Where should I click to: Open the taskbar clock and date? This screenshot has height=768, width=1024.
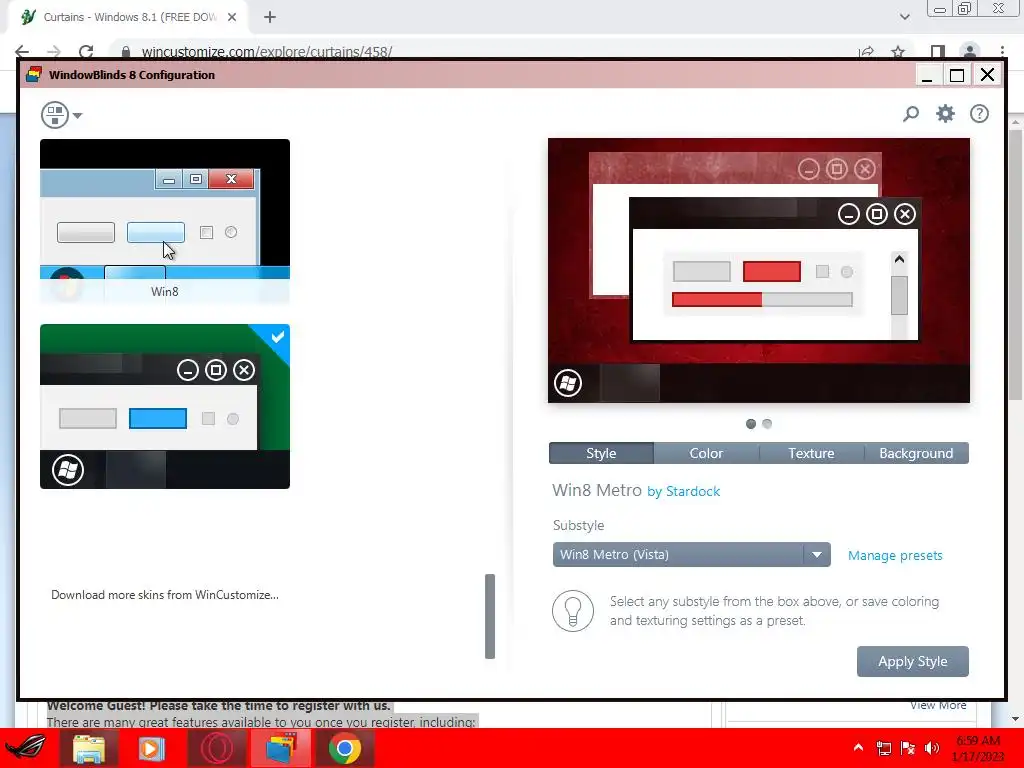tap(978, 748)
